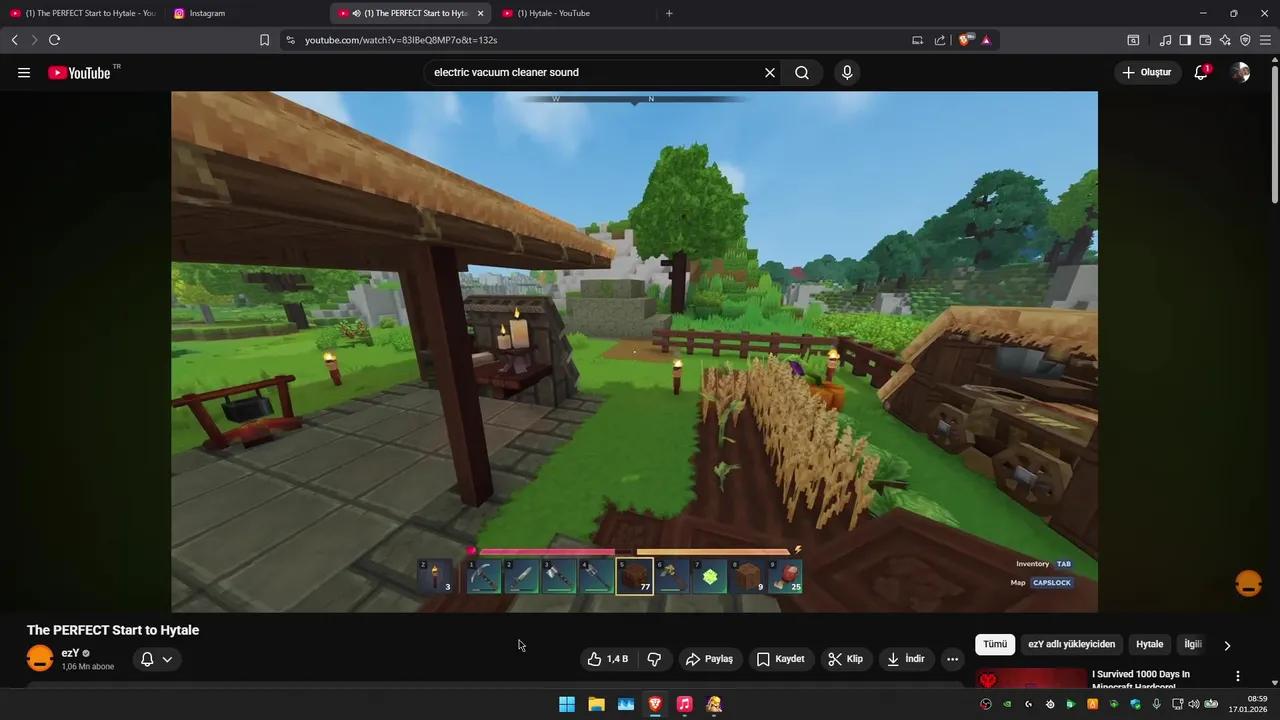The height and width of the screenshot is (720, 1280).
Task: Click the video player to pause
Action: (634, 351)
